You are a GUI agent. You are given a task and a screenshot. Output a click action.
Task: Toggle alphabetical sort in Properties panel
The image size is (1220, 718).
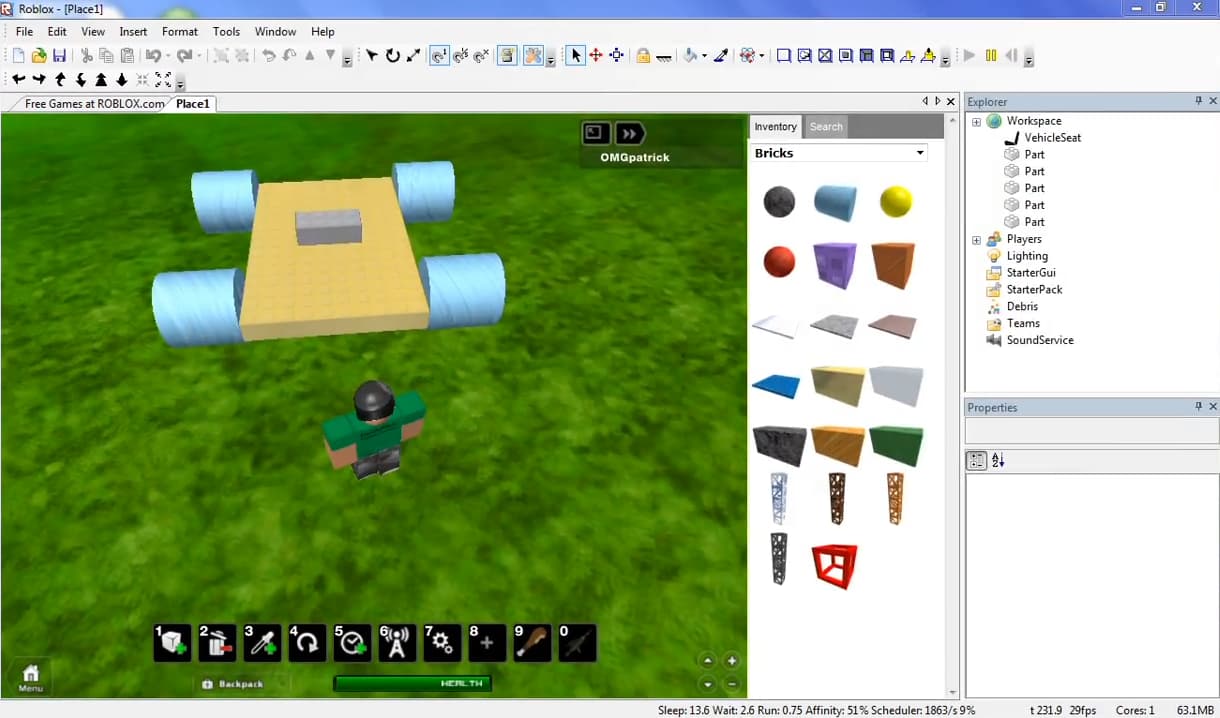[x=998, y=460]
